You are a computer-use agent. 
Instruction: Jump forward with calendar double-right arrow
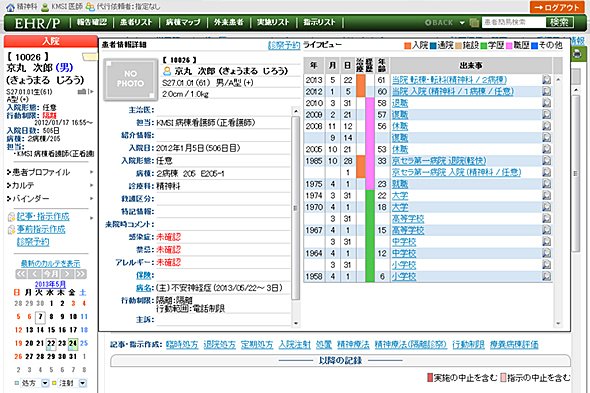point(81,274)
